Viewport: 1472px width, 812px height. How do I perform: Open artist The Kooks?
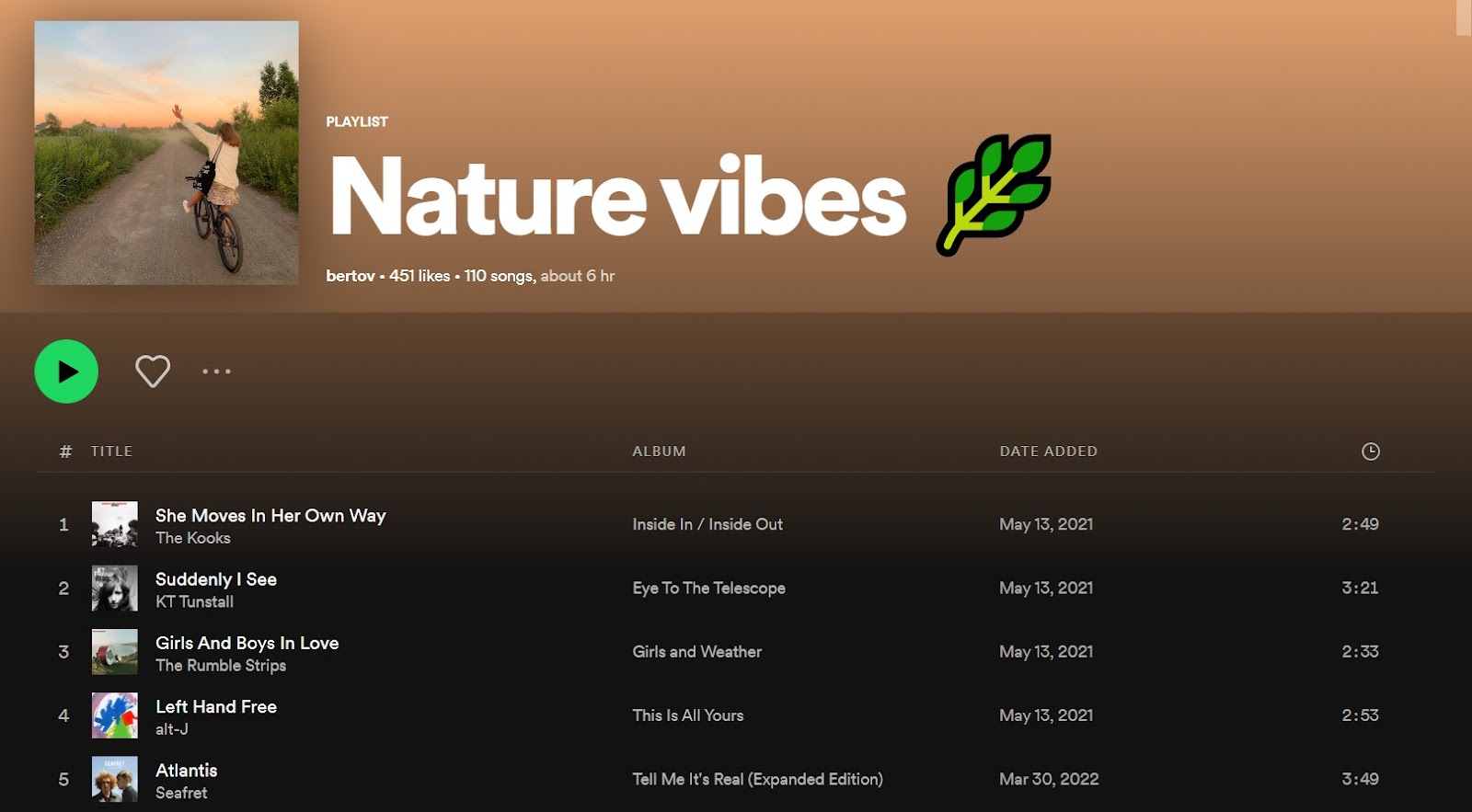click(x=193, y=538)
